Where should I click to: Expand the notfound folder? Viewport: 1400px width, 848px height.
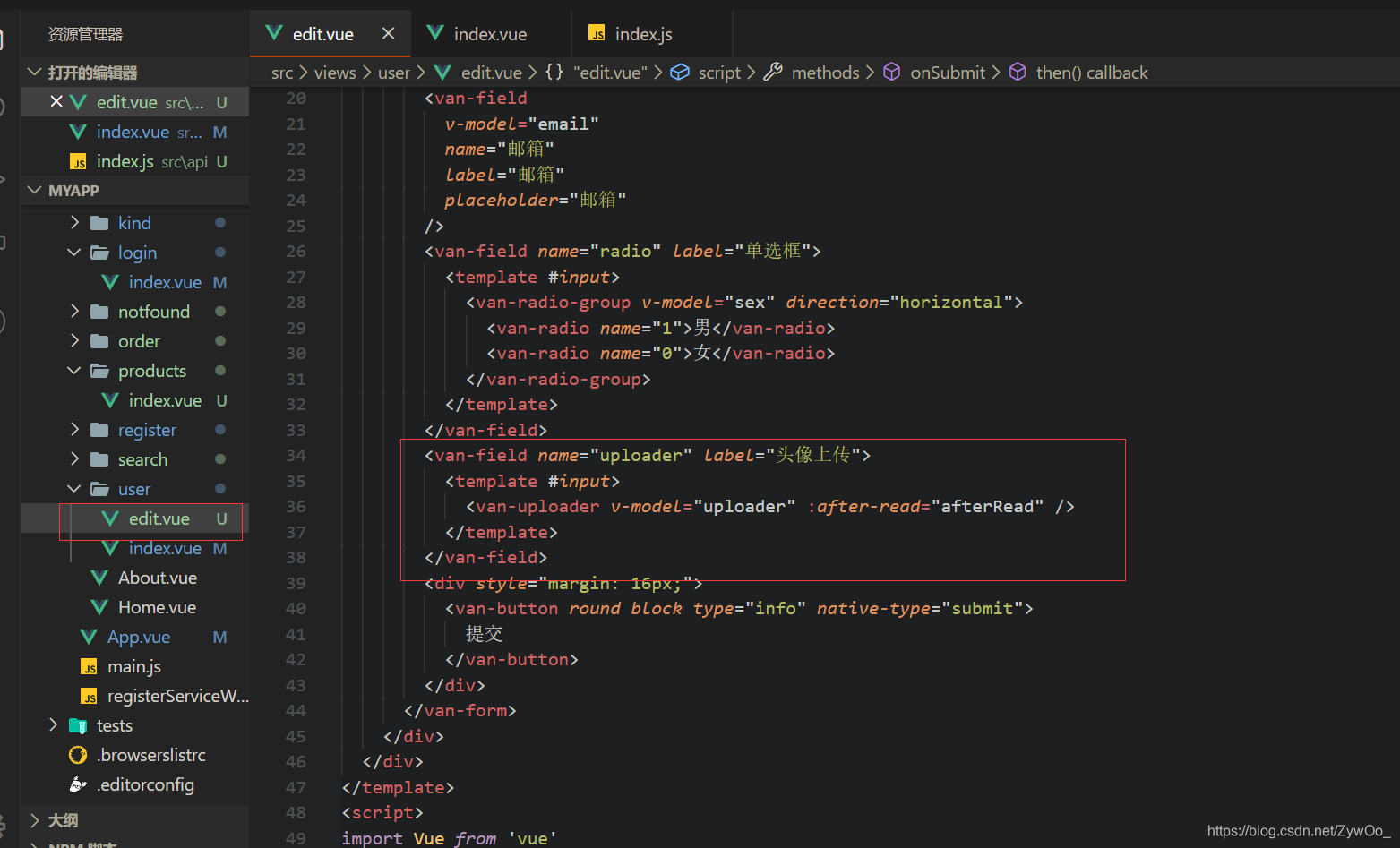pos(75,311)
